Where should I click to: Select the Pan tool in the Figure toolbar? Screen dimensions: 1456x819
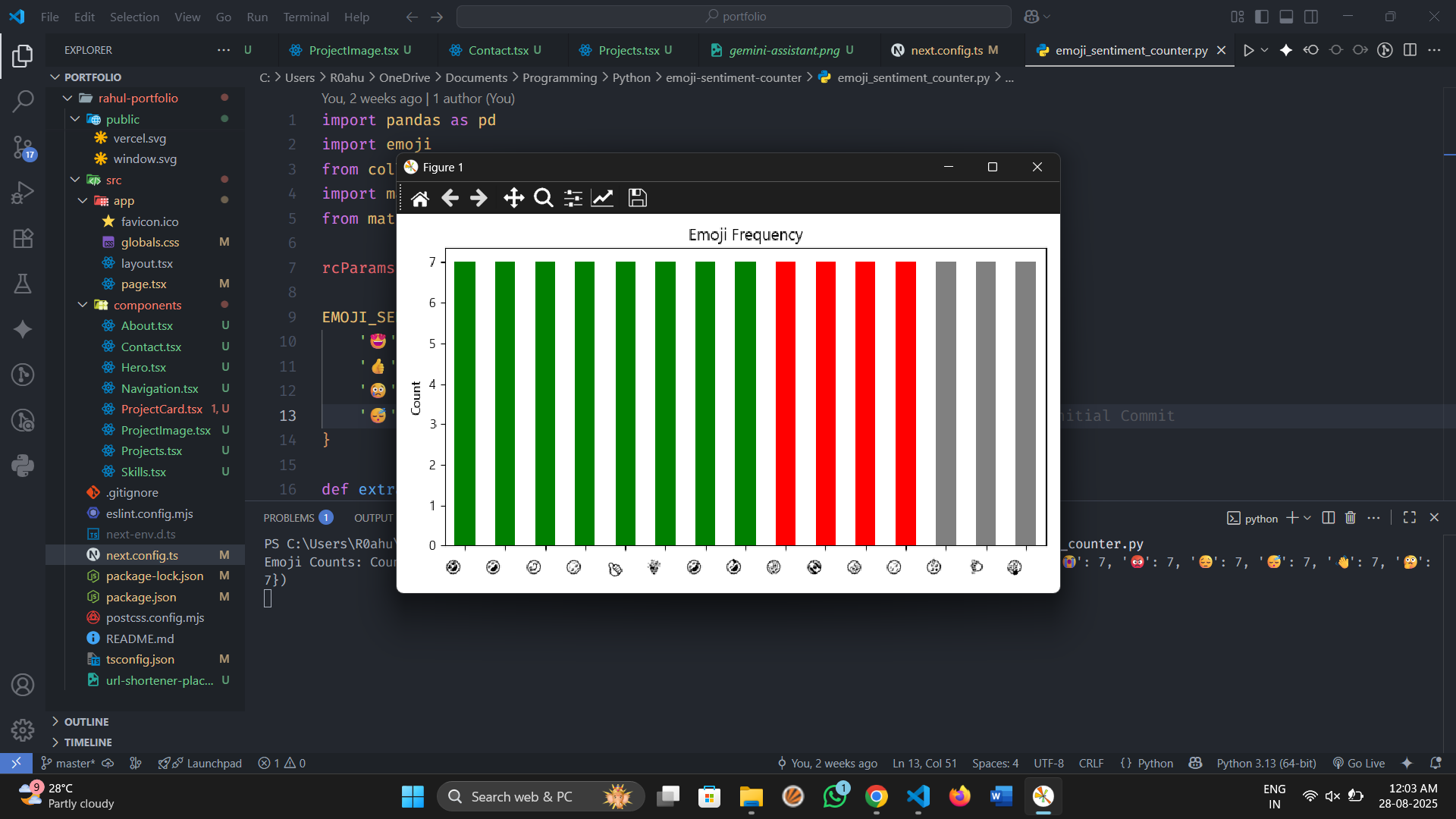click(x=513, y=198)
